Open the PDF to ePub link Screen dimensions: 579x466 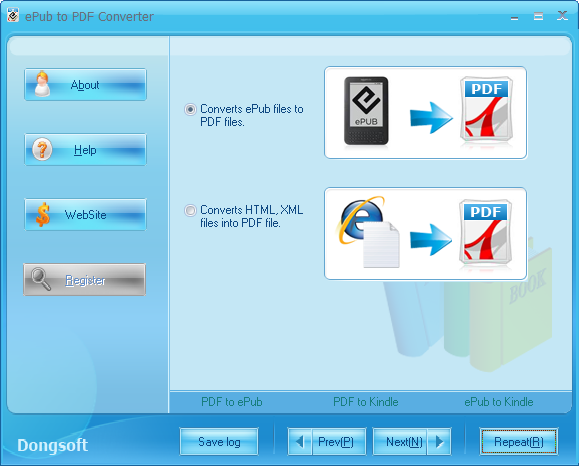tap(232, 401)
